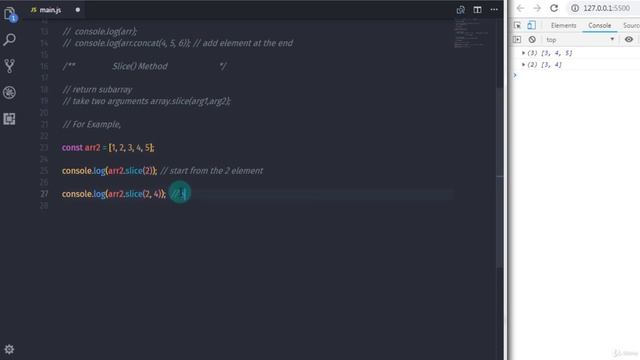The height and width of the screenshot is (360, 640).
Task: Click the site info icon in address bar
Action: pos(575,8)
